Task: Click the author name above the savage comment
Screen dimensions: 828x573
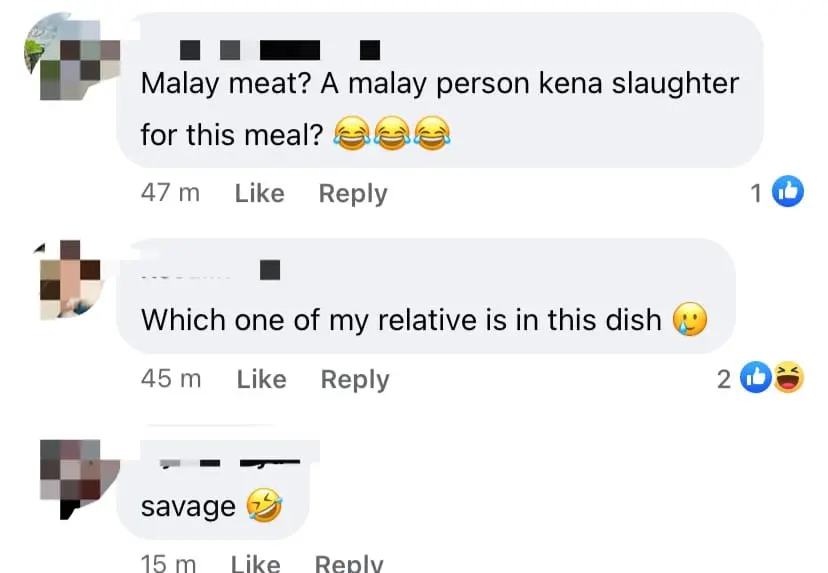Action: (x=230, y=459)
